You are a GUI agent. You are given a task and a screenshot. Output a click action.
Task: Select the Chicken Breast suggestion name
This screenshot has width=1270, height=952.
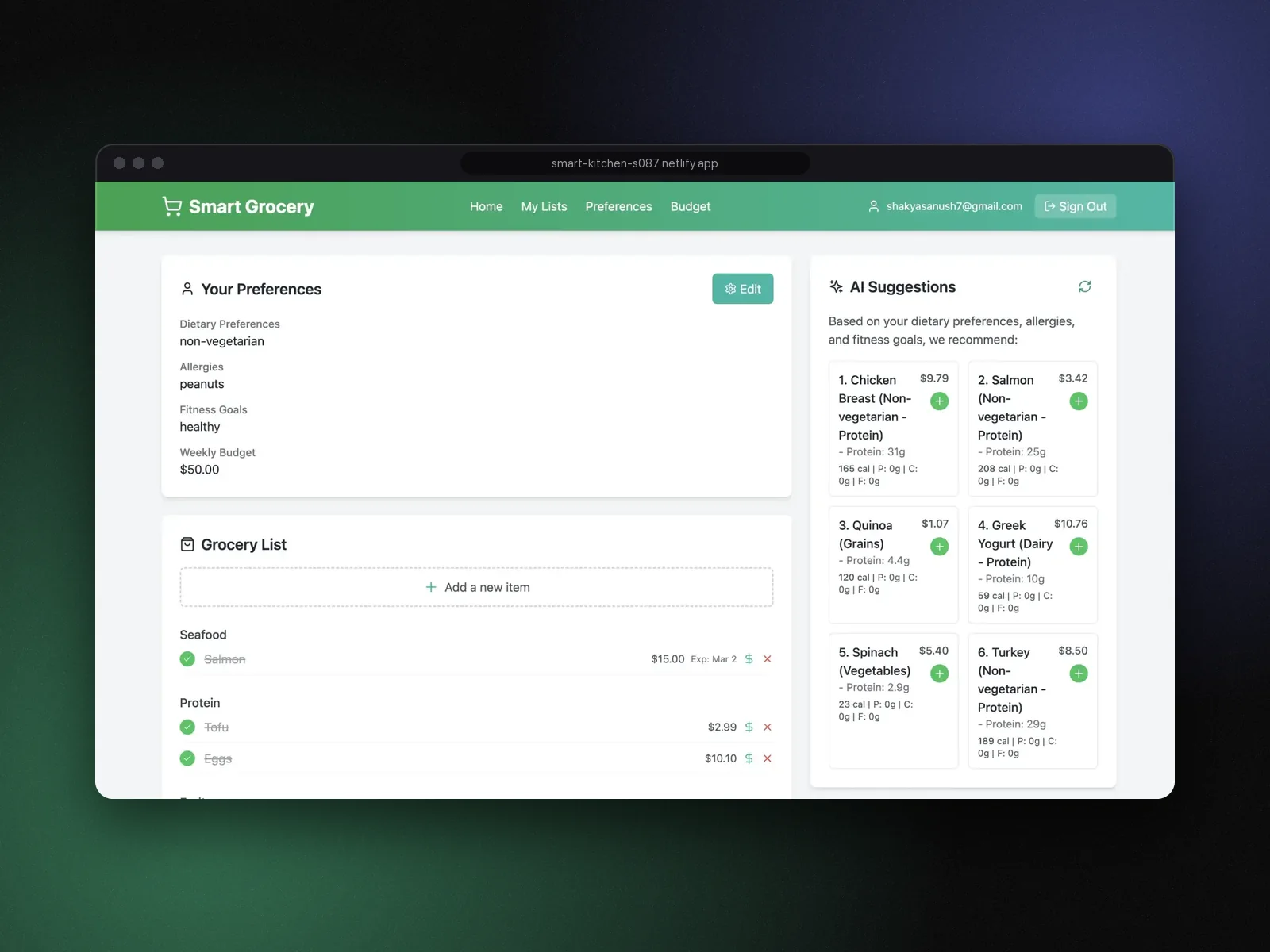pos(875,408)
